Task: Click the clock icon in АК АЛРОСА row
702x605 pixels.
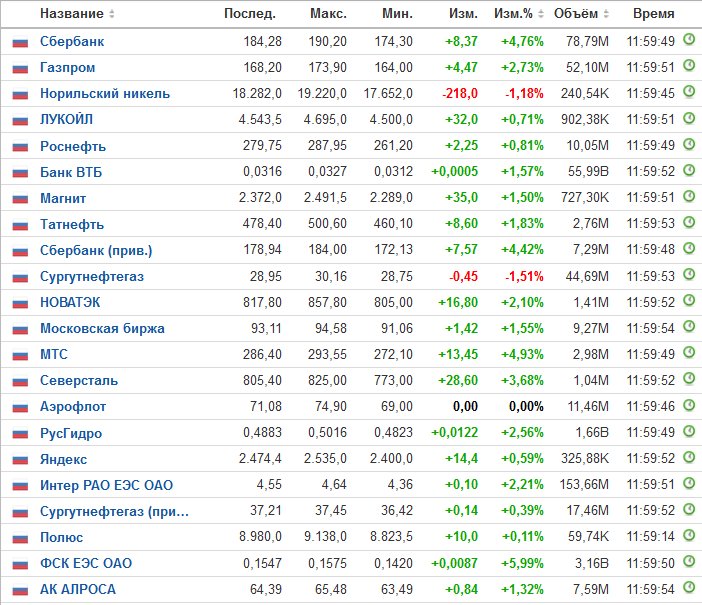Action: point(689,588)
